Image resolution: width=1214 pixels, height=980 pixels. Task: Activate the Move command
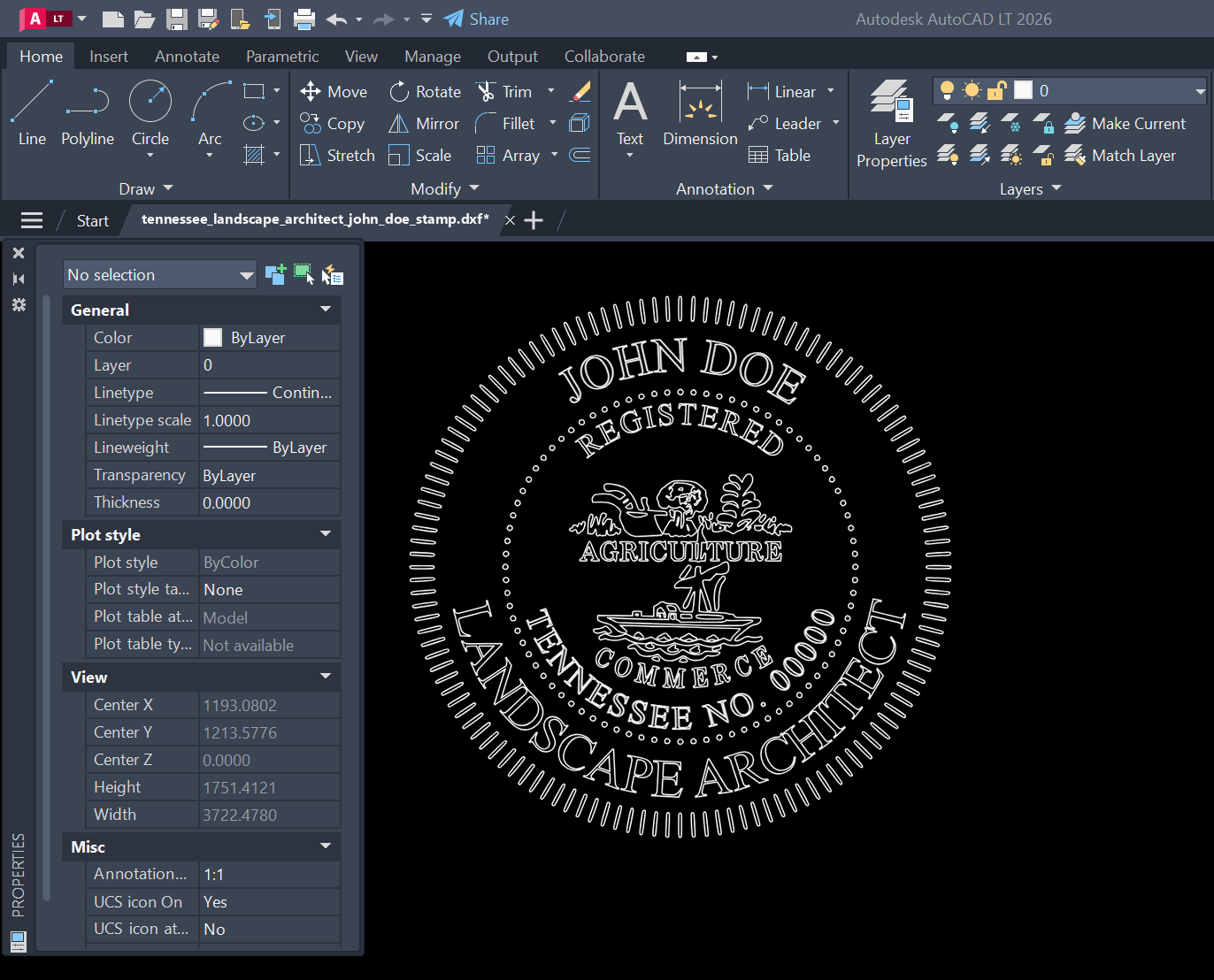point(334,92)
